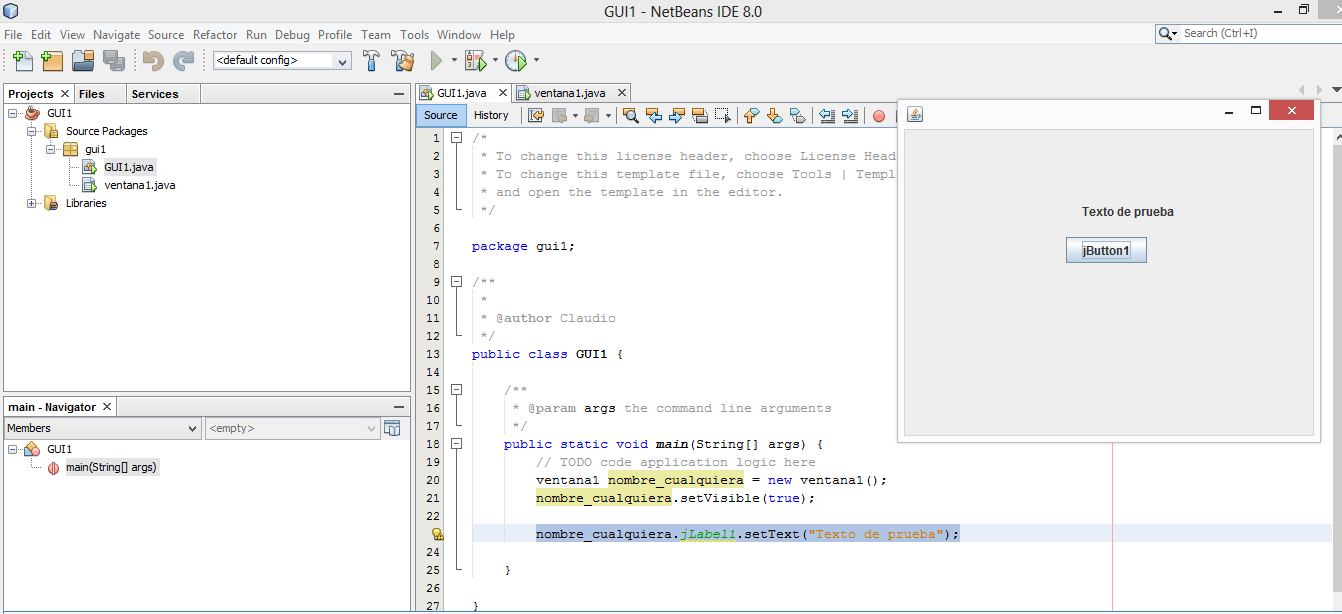Toggle the red breakpoint circle icon

tap(879, 115)
